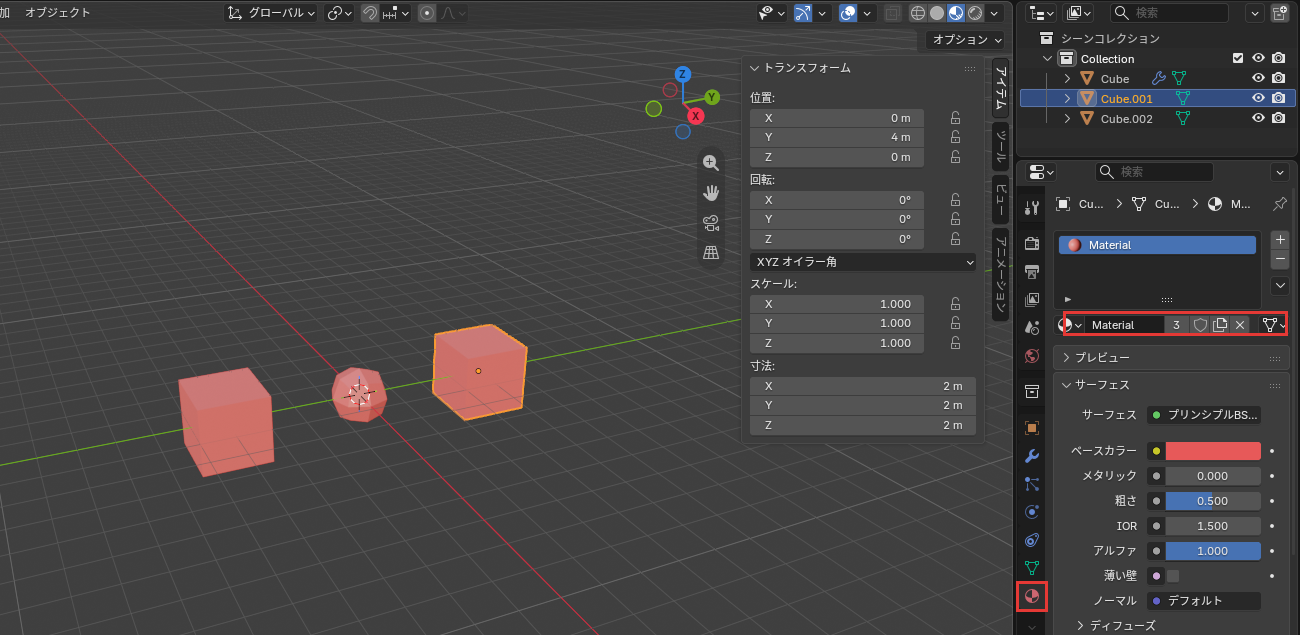Viewport: 1300px width, 635px height.
Task: Click the viewport pan hand icon
Action: [711, 193]
